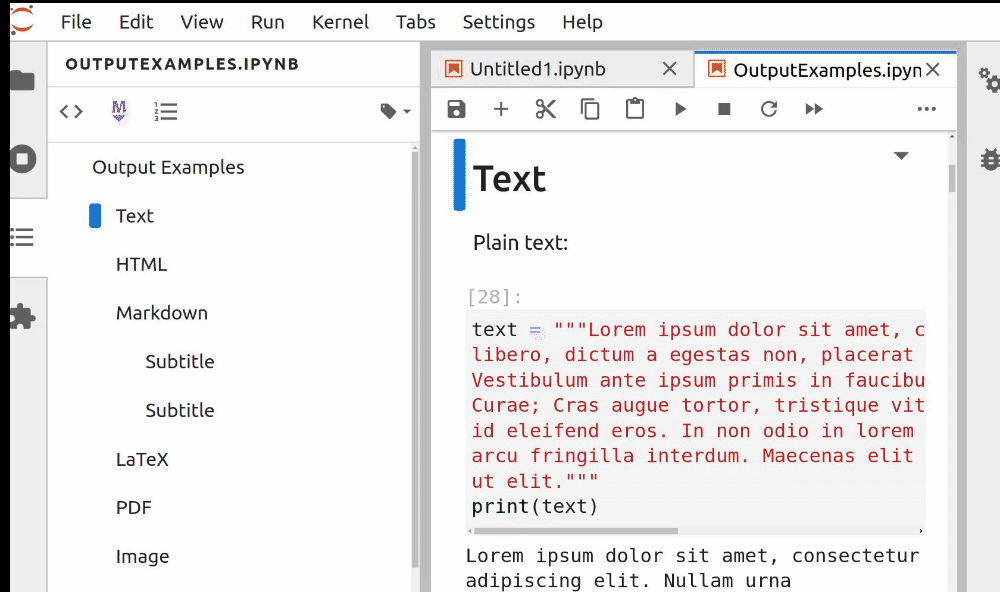Insert a cell below with plus icon

click(x=501, y=109)
